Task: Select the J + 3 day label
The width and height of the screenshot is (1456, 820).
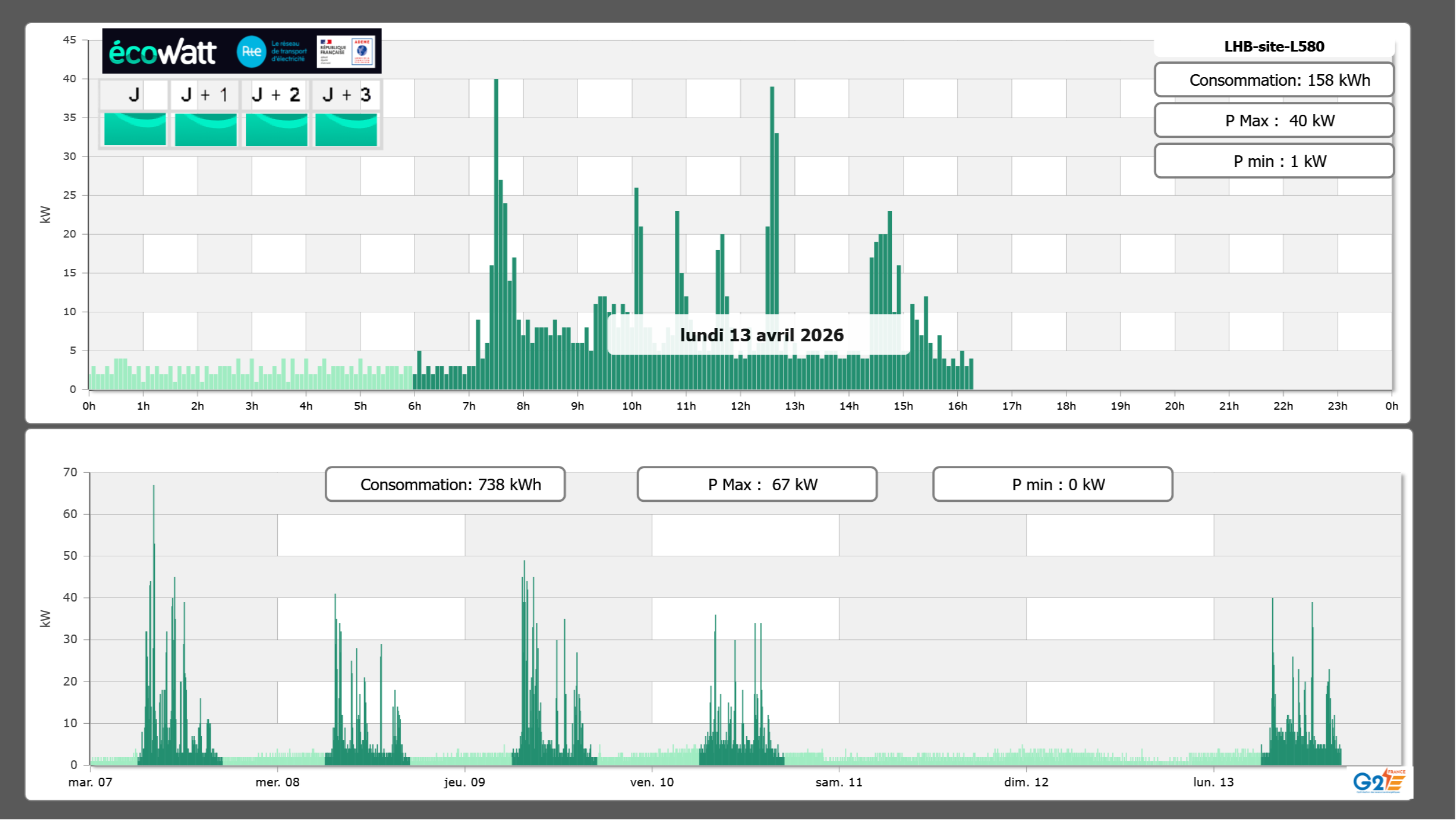Action: (346, 94)
